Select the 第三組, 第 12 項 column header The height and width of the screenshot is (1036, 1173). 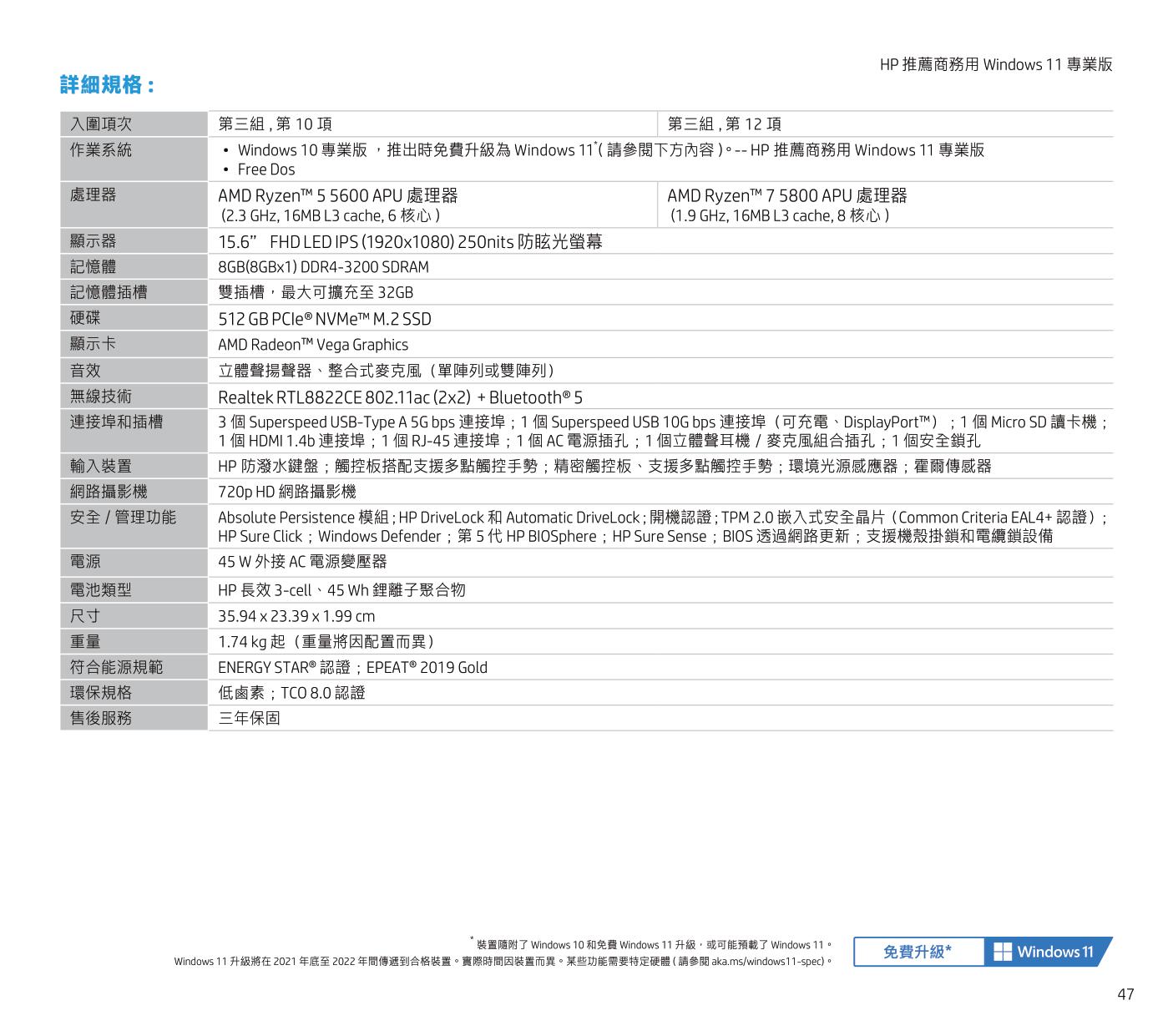724,124
